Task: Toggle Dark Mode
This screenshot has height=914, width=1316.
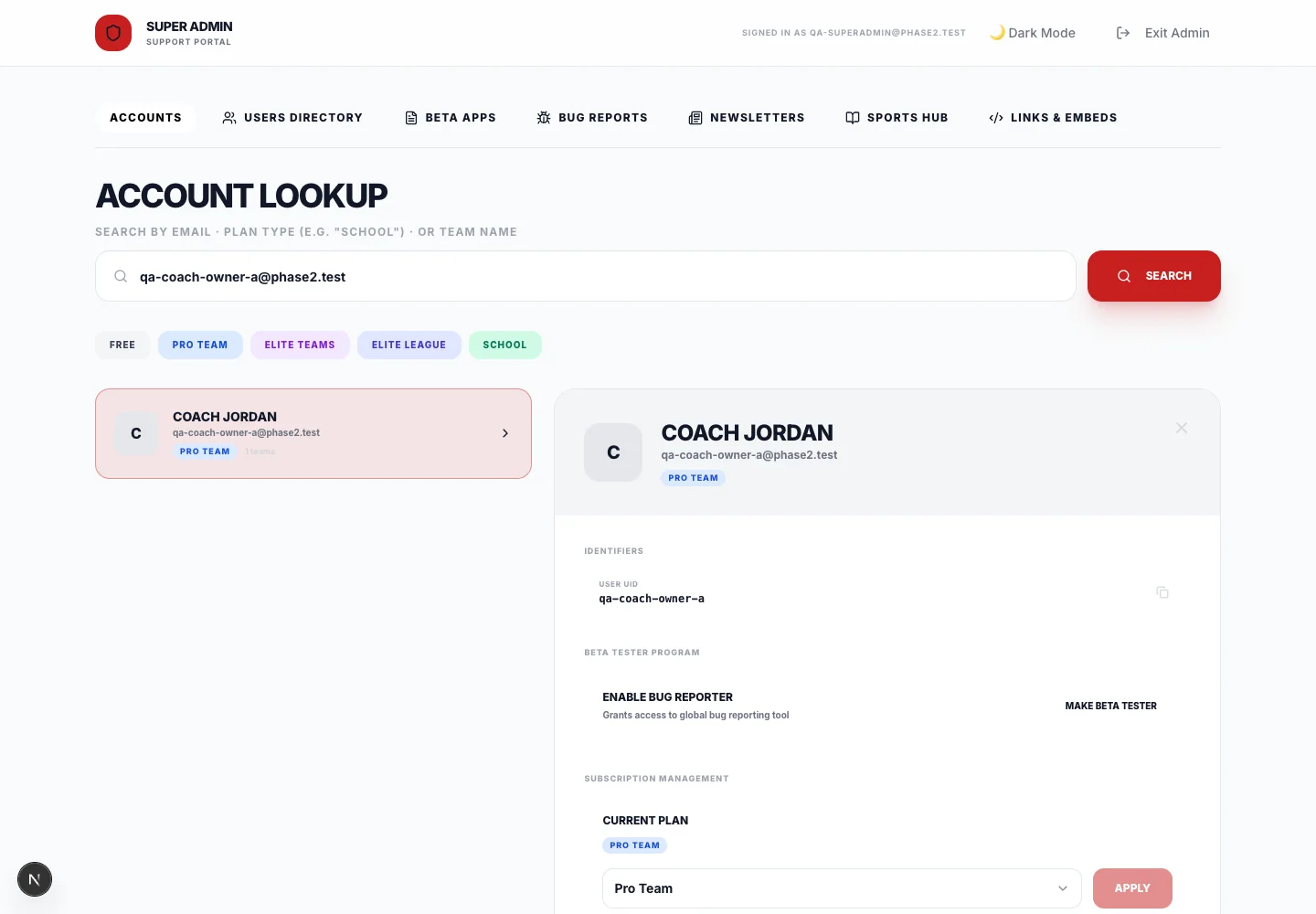Action: tap(1033, 33)
